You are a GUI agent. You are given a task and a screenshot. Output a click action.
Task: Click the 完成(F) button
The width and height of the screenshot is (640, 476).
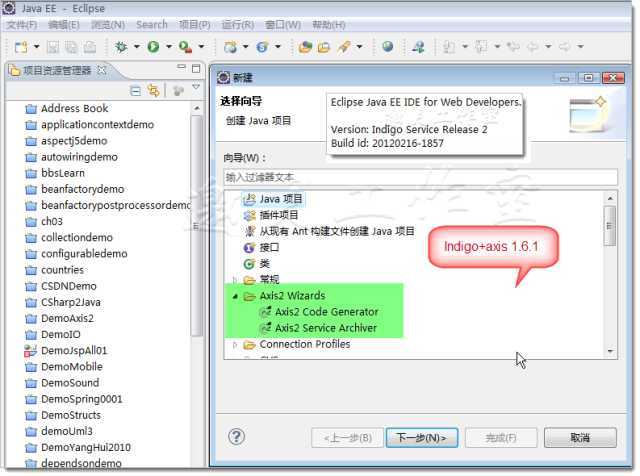[x=501, y=438]
